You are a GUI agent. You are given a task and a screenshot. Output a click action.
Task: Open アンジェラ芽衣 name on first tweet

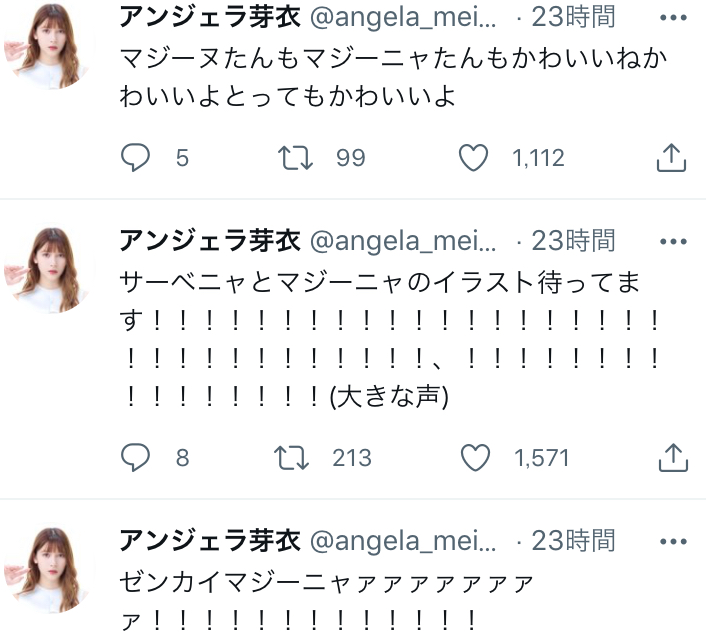pyautogui.click(x=210, y=17)
